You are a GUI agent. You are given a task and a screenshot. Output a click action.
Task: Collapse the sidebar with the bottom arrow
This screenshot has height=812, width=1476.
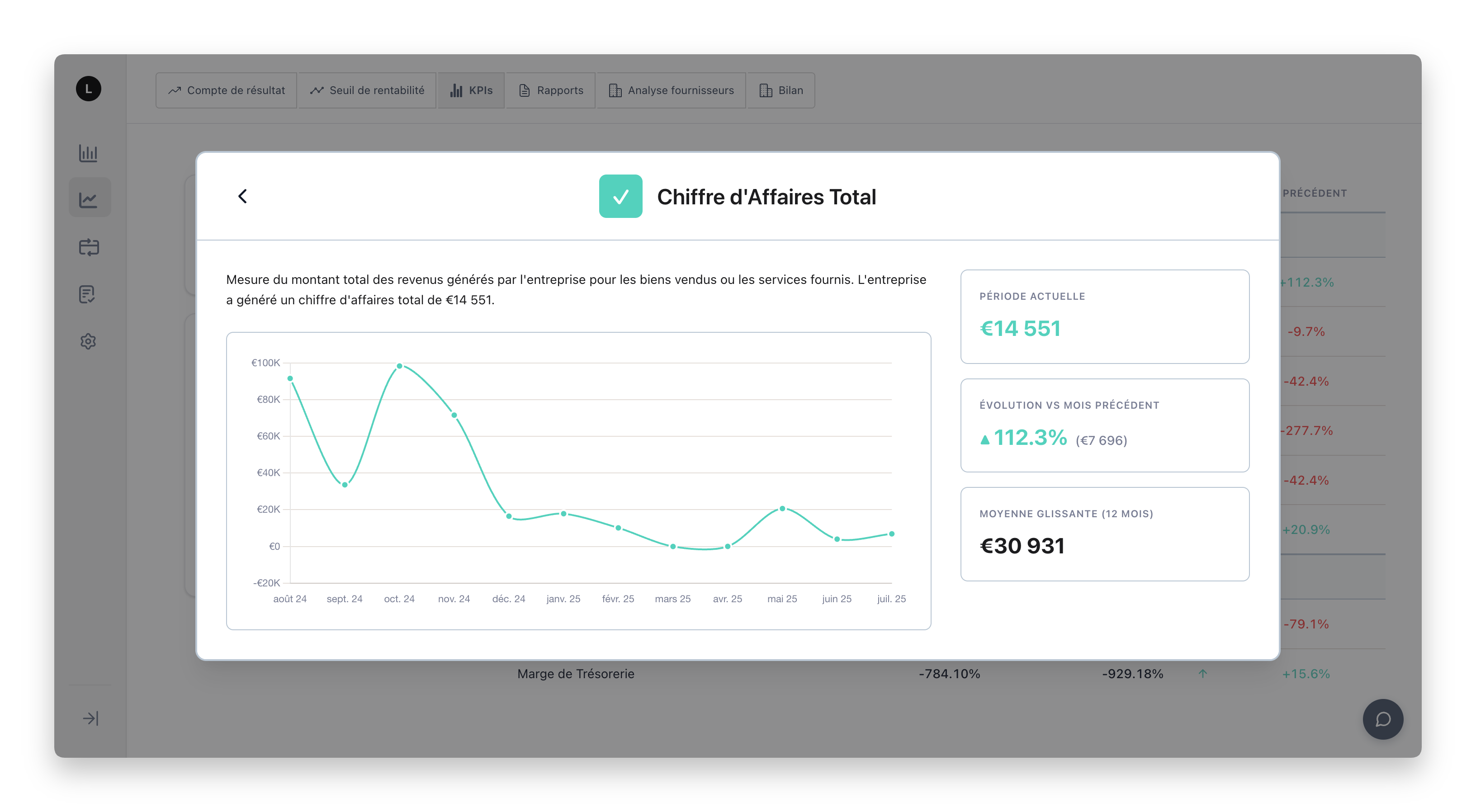tap(90, 718)
